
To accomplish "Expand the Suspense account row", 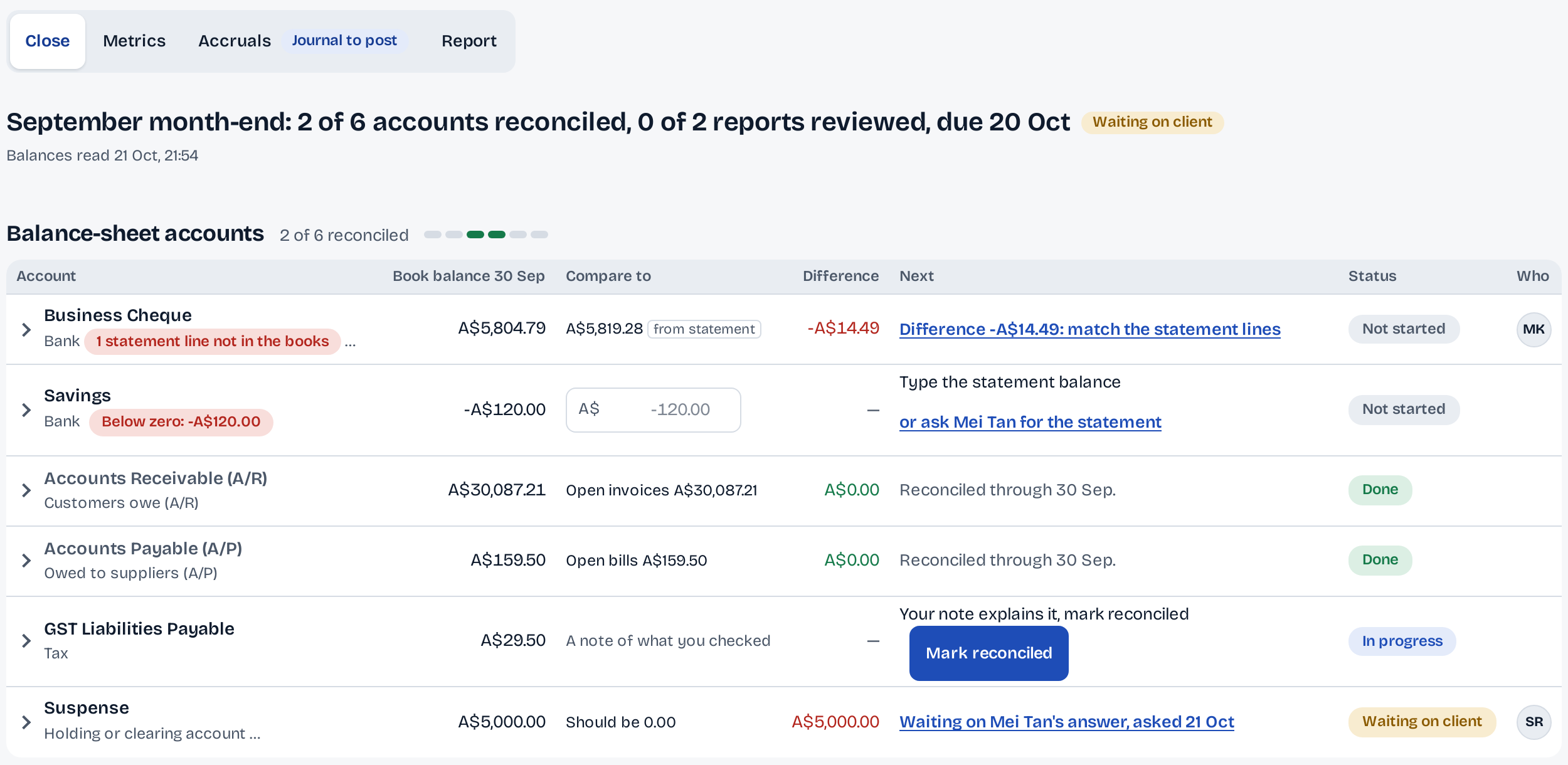I will click(x=26, y=722).
